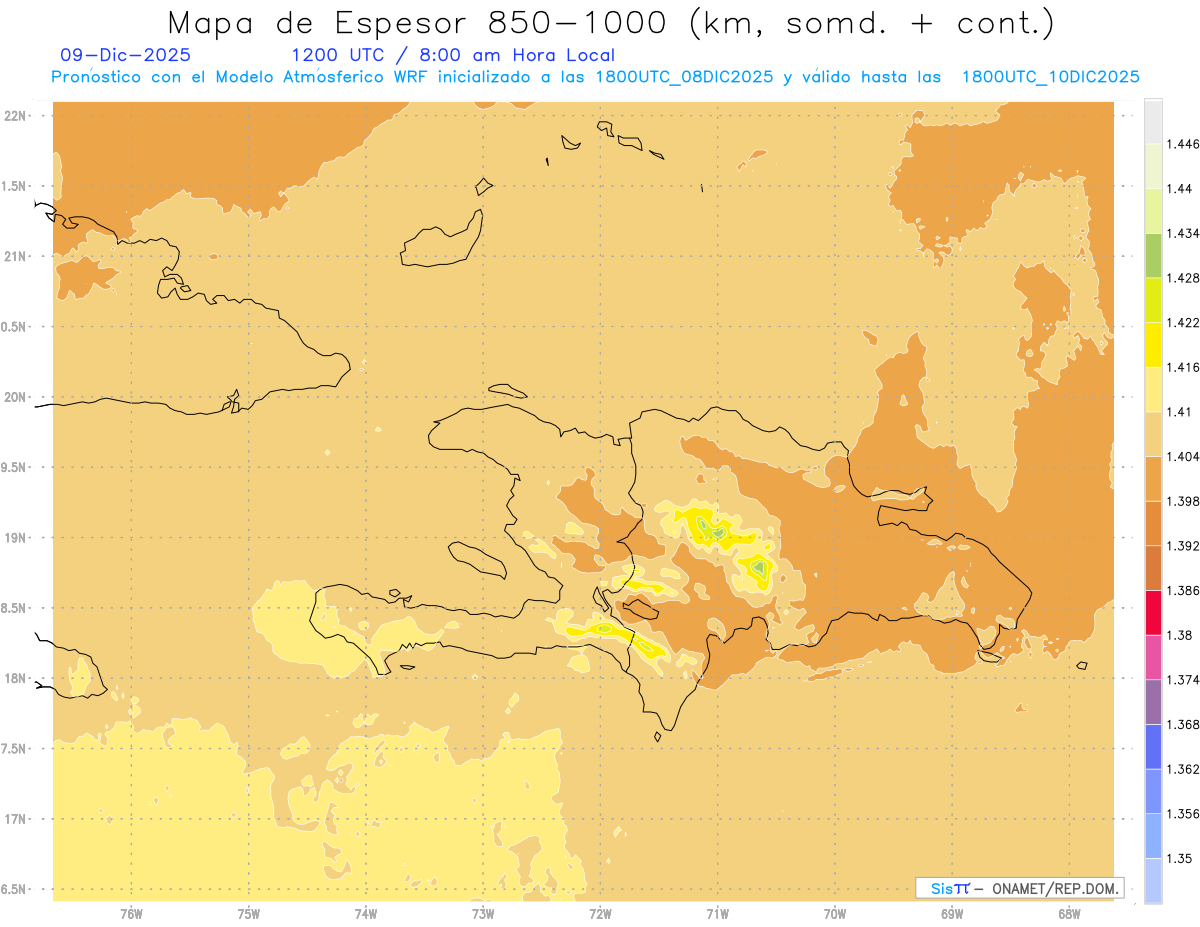1200x927 pixels.
Task: Click the 21N latitude label
Action: 16,256
